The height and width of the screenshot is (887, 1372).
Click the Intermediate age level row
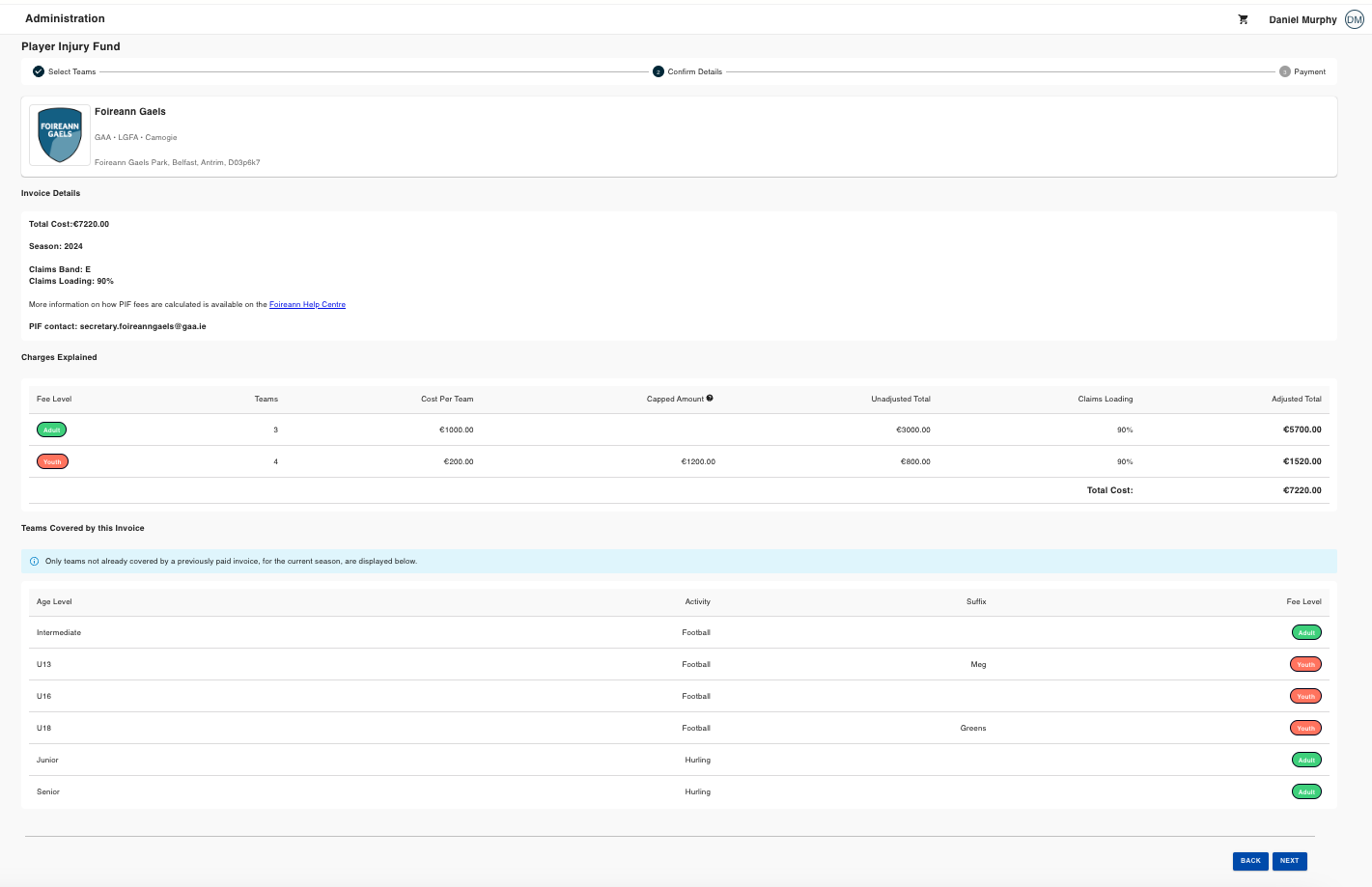coord(679,632)
